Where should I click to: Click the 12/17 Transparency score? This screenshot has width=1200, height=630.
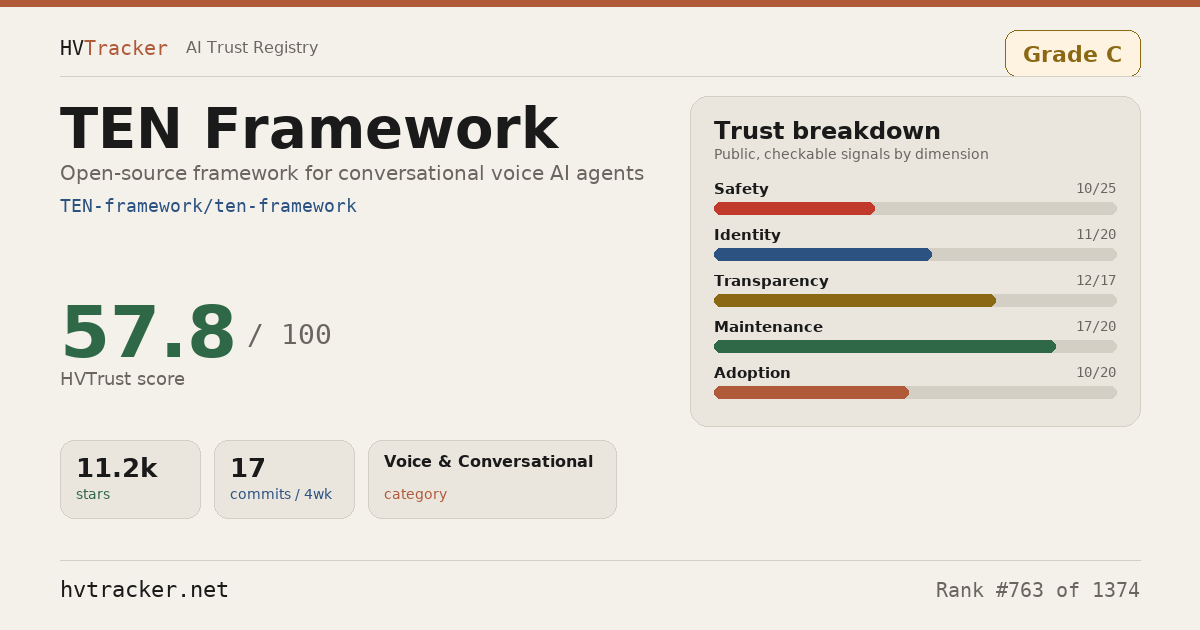pos(1096,281)
